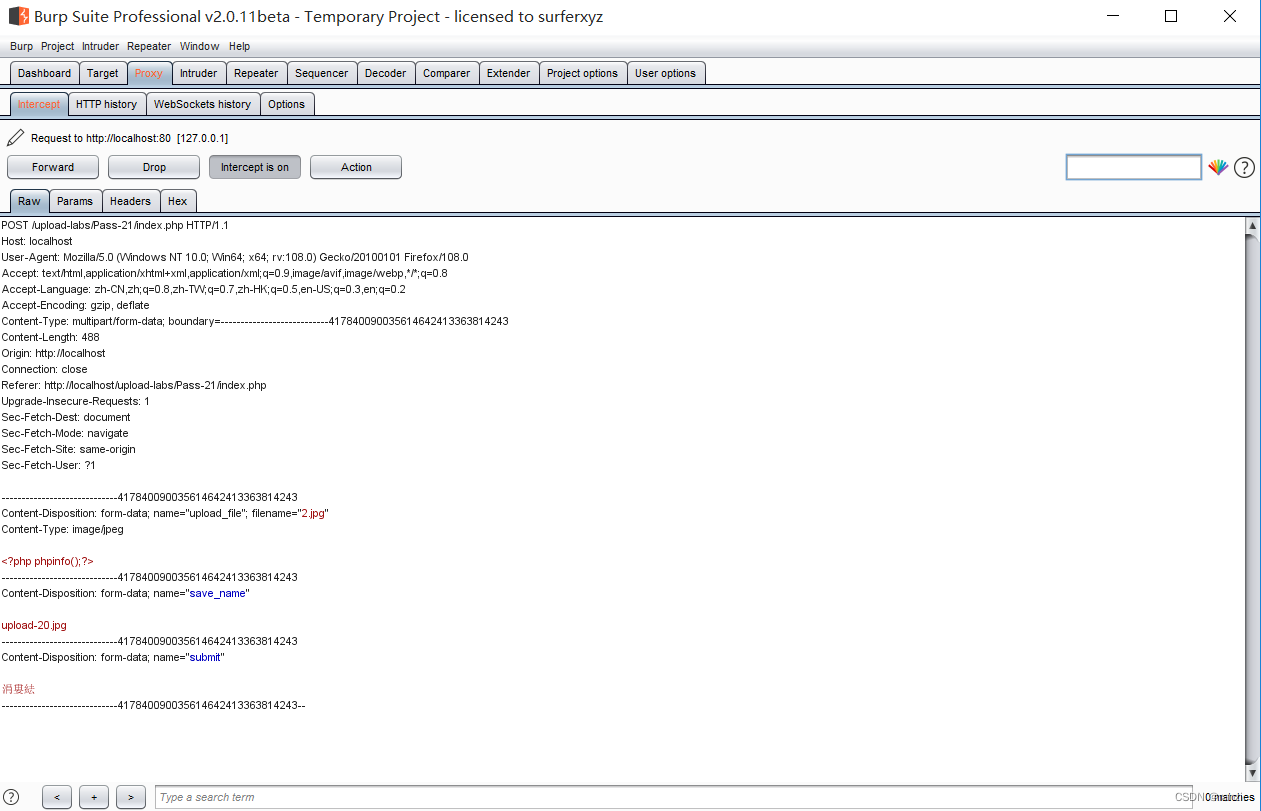
Task: Open the Intruder menu in menu bar
Action: tap(100, 46)
